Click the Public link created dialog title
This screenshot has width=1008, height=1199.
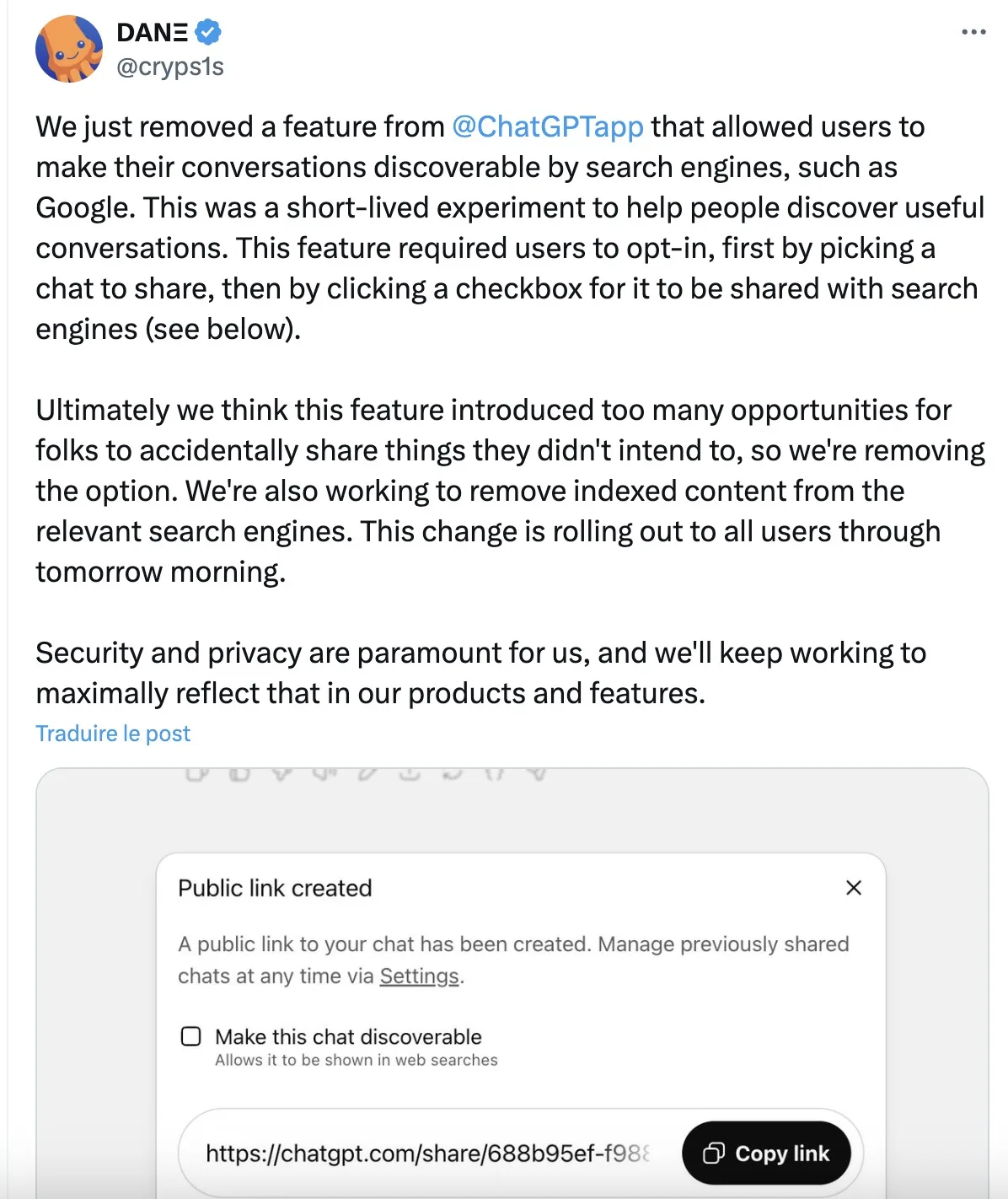coord(275,888)
